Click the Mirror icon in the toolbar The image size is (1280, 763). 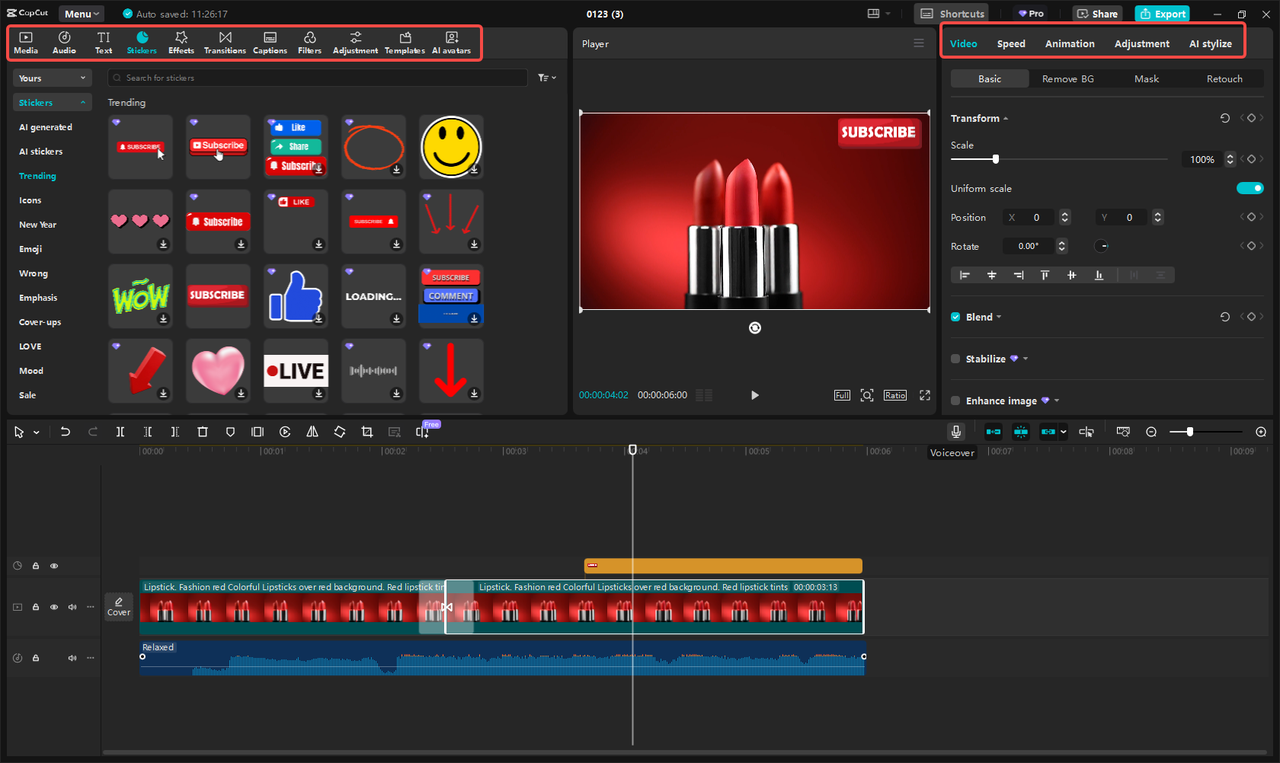313,431
